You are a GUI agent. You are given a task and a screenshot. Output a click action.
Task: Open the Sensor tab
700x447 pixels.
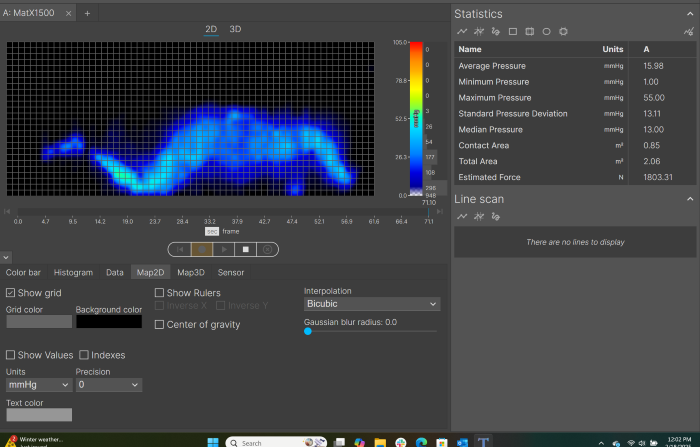(x=231, y=272)
